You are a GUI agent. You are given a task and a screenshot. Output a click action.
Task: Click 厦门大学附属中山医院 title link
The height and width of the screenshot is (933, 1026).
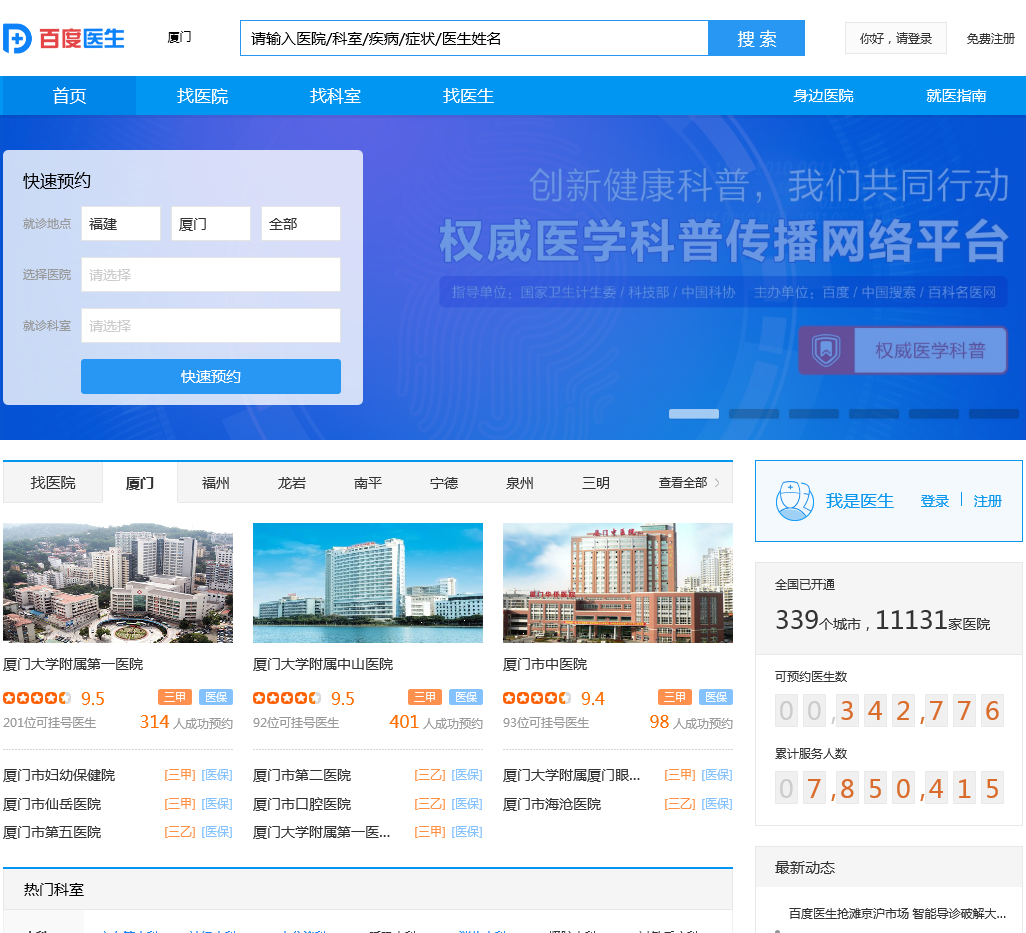coord(323,664)
